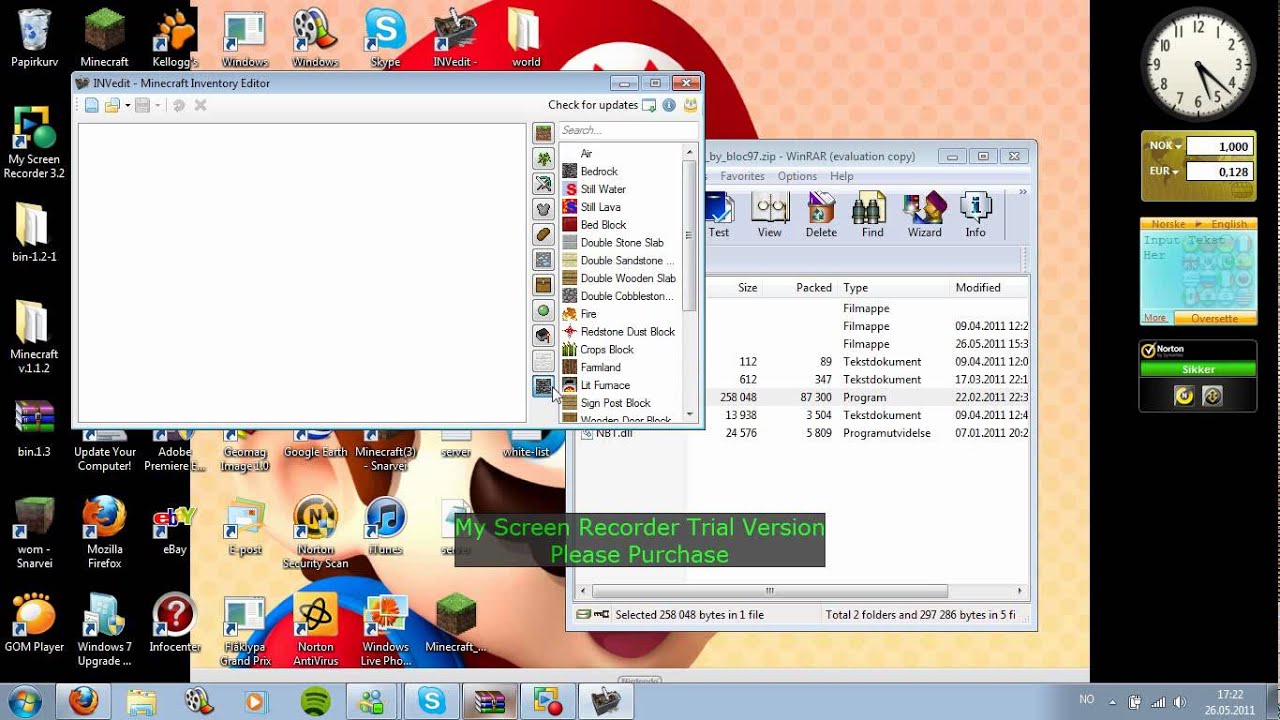
Task: Expand the Open file dropdown arrow in INVedit
Action: pos(127,105)
